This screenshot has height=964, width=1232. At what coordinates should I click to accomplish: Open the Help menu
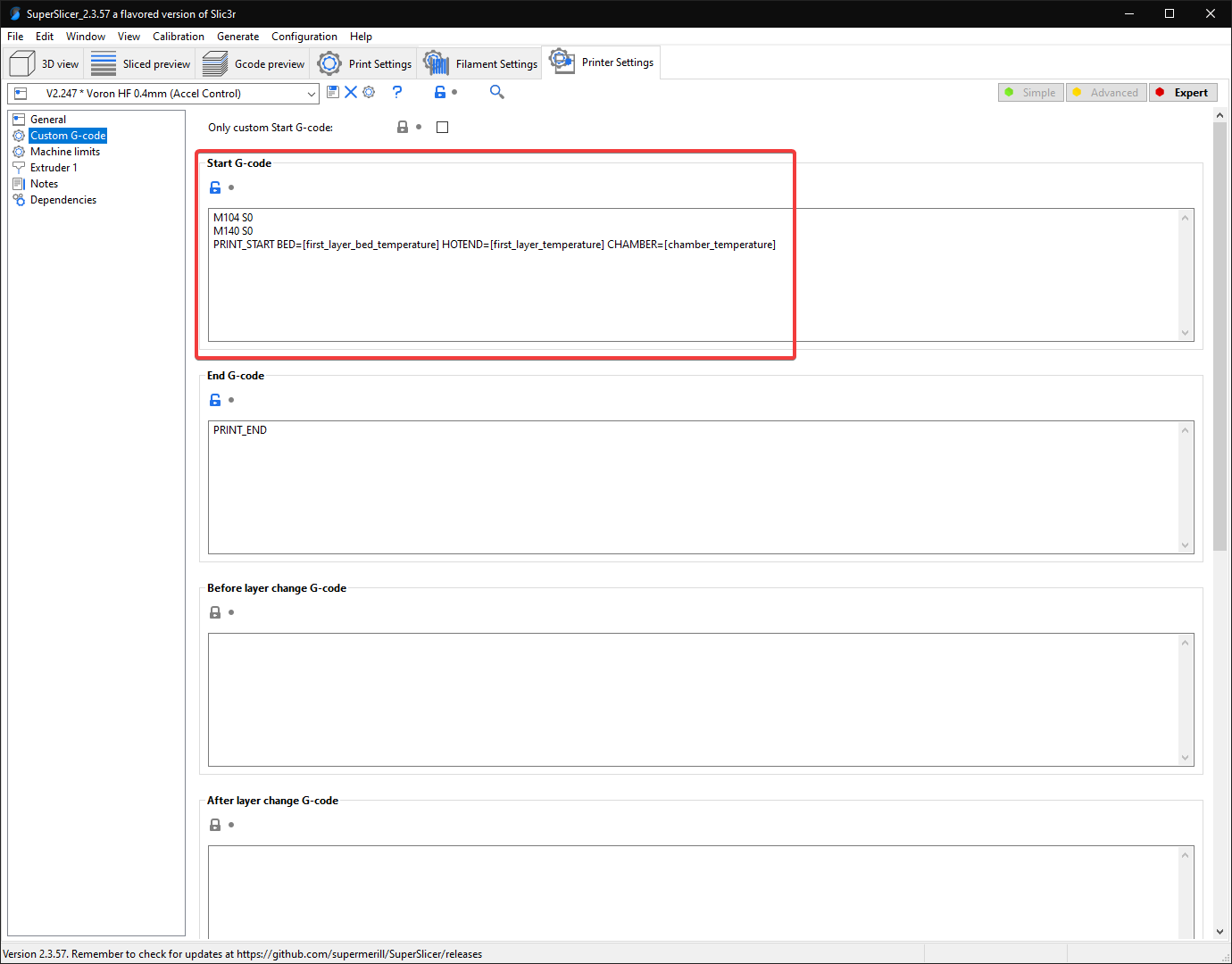coord(361,37)
